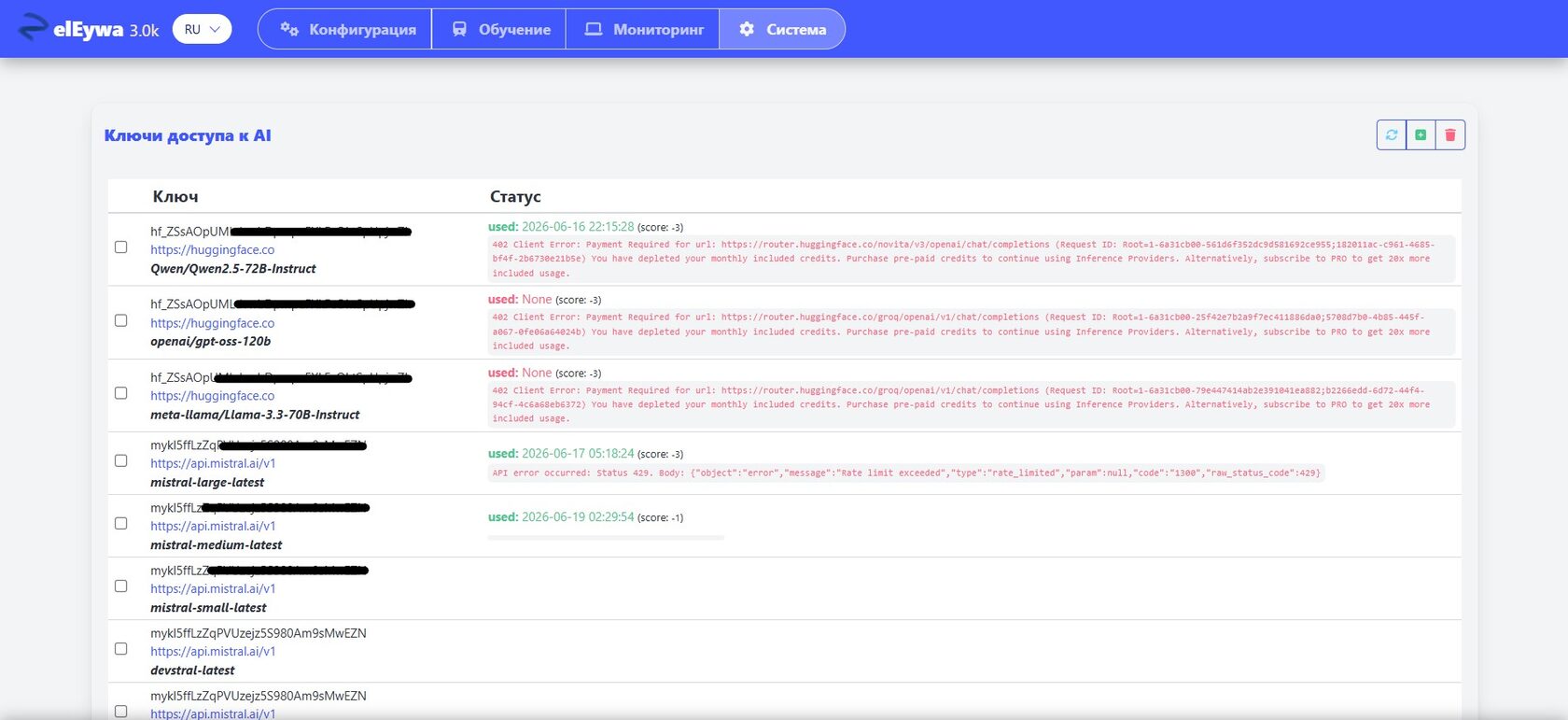The width and height of the screenshot is (1568, 720).
Task: Click the red trash delete icon
Action: pos(1450,134)
